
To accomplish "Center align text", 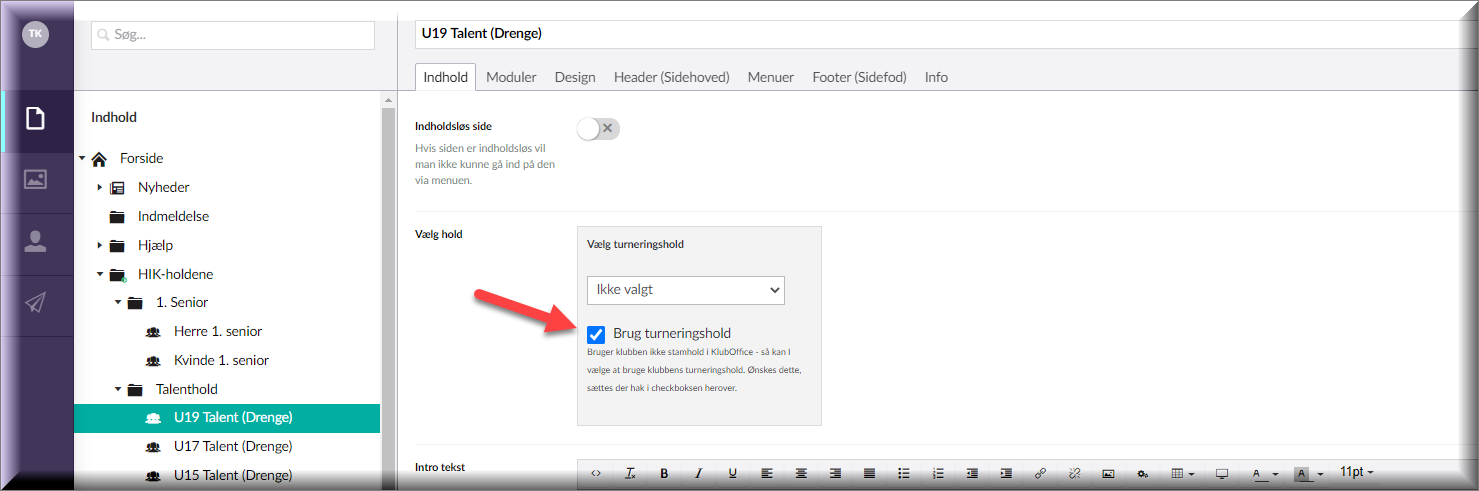I will (801, 473).
